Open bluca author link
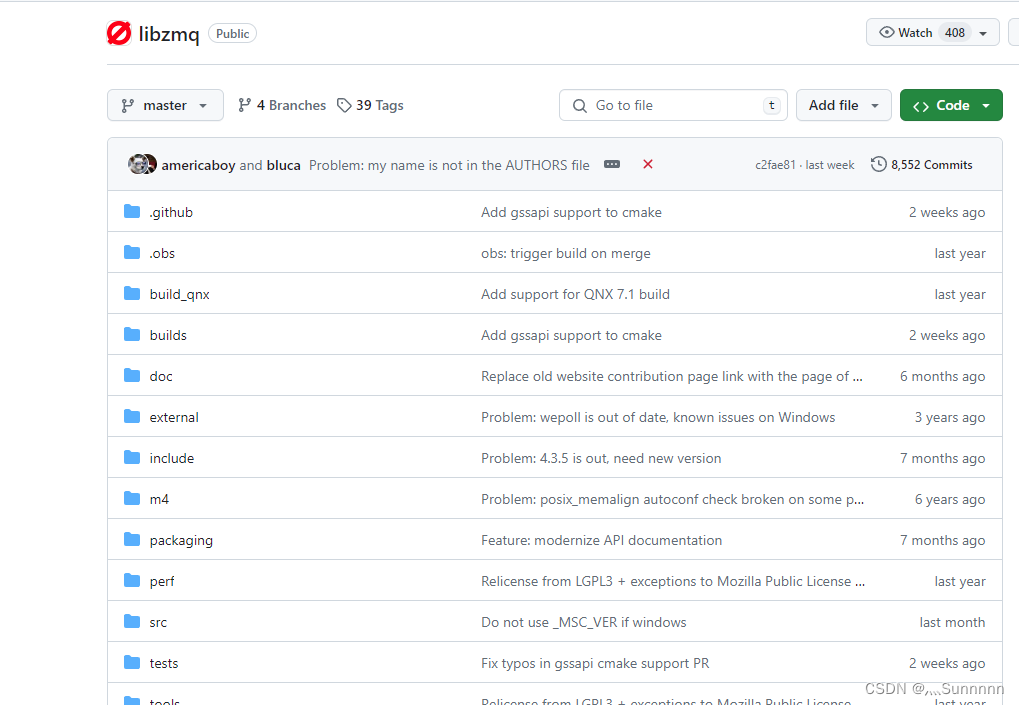1019x705 pixels. (x=283, y=165)
